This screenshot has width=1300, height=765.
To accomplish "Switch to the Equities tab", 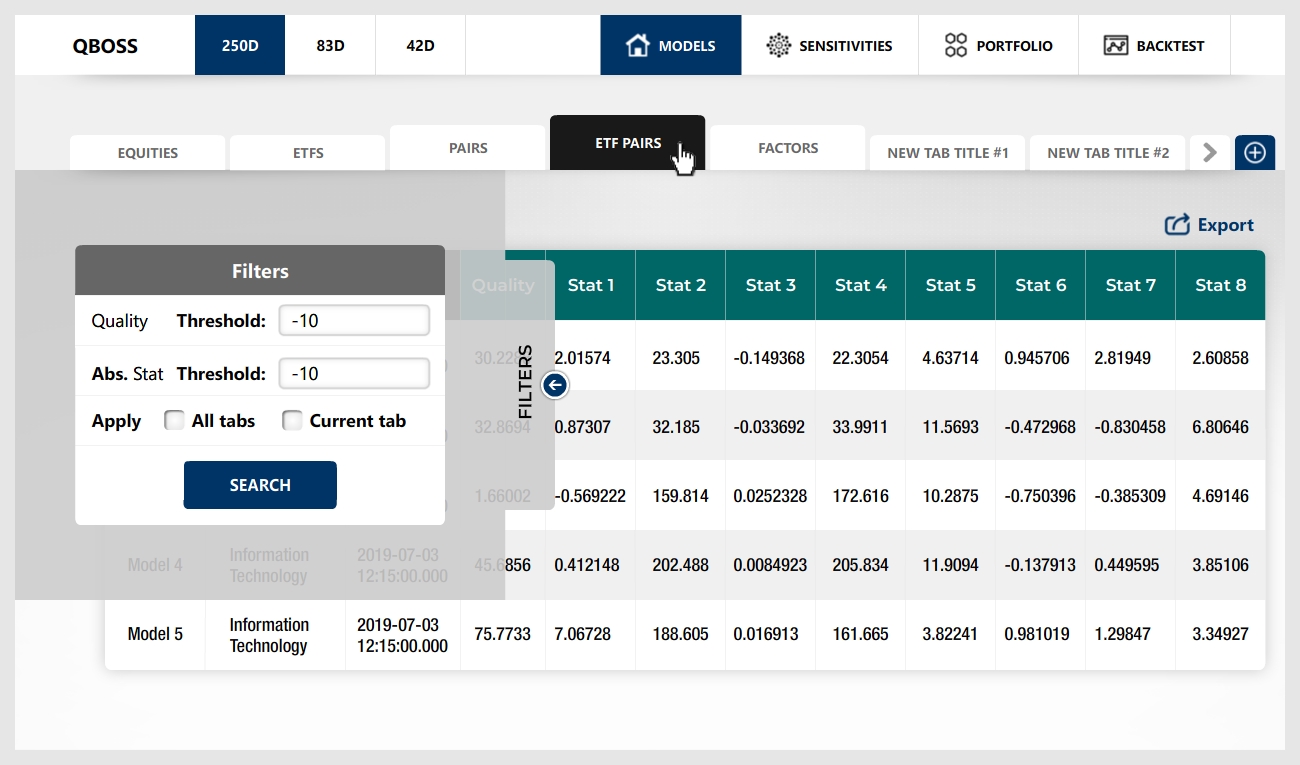I will 148,153.
